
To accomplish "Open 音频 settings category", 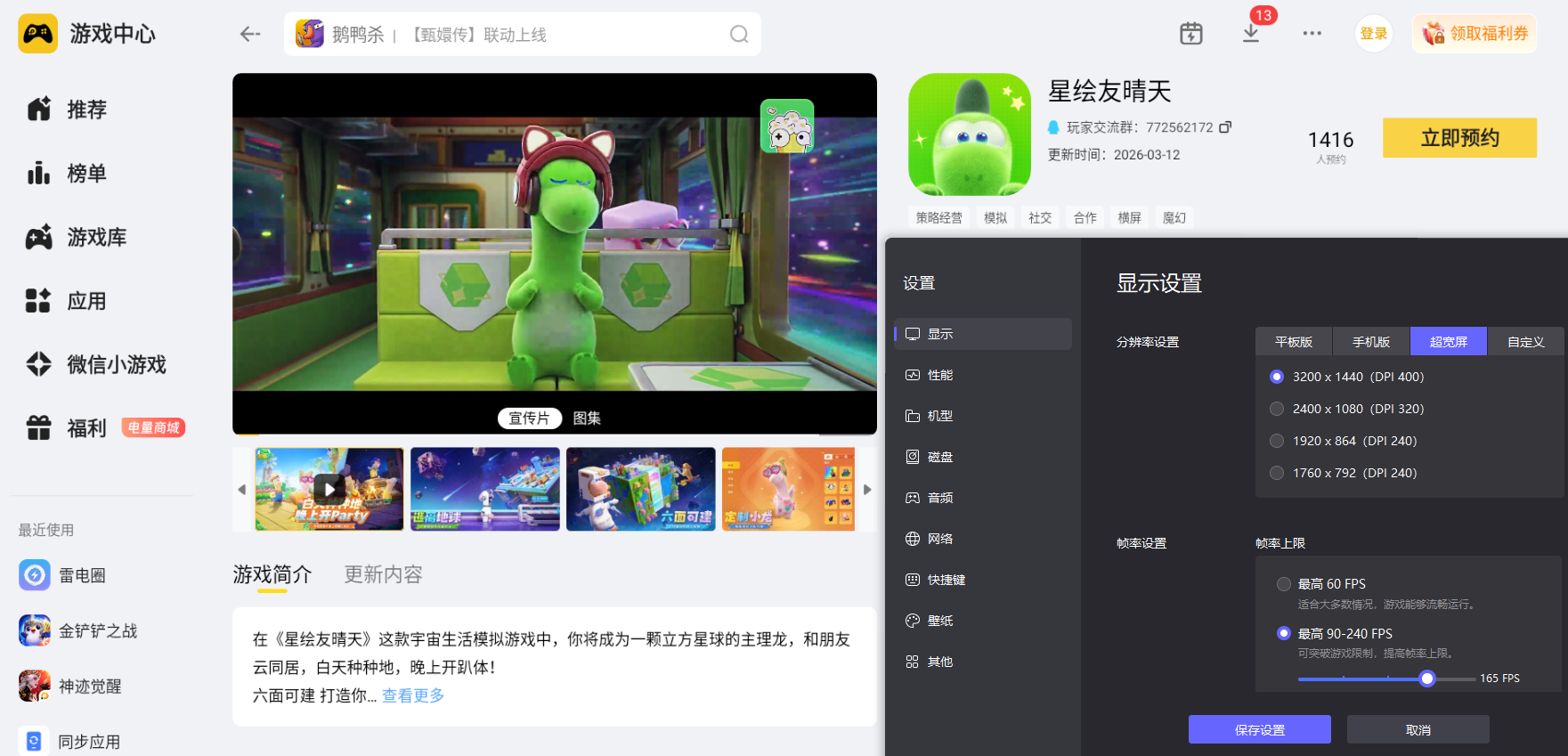I will (x=983, y=498).
